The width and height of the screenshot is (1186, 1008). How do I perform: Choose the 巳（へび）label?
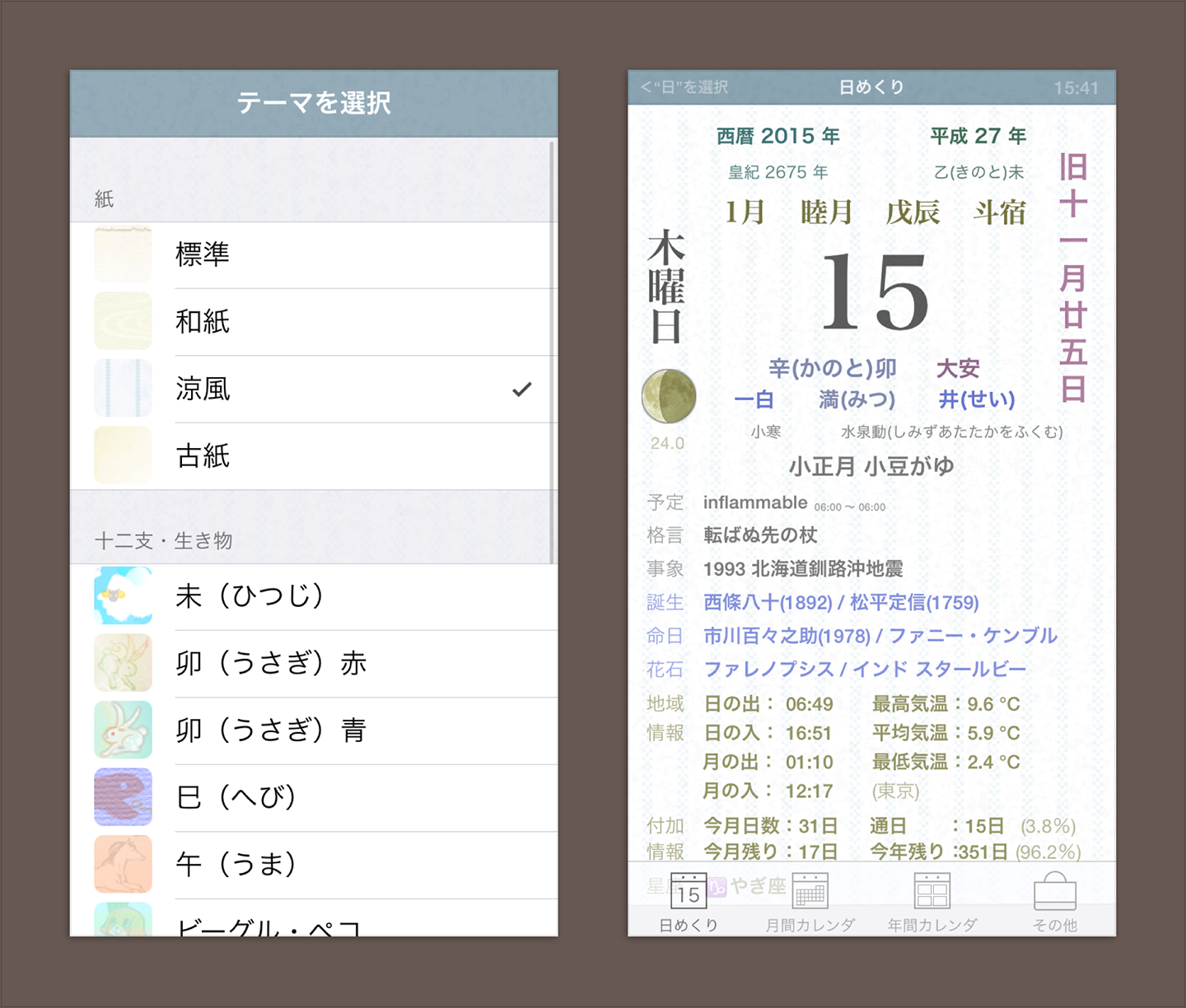pyautogui.click(x=236, y=797)
